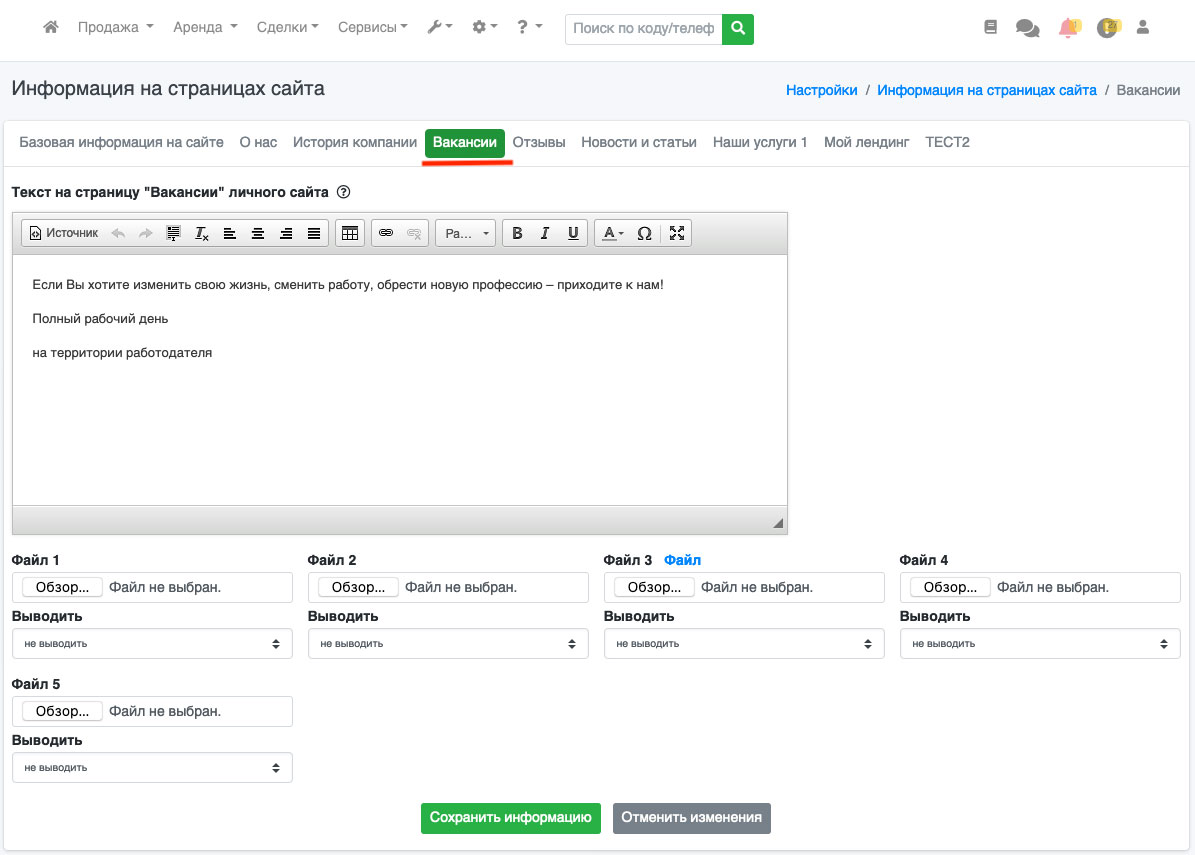Click the Bold formatting icon
The width and height of the screenshot is (1195, 855).
click(517, 233)
